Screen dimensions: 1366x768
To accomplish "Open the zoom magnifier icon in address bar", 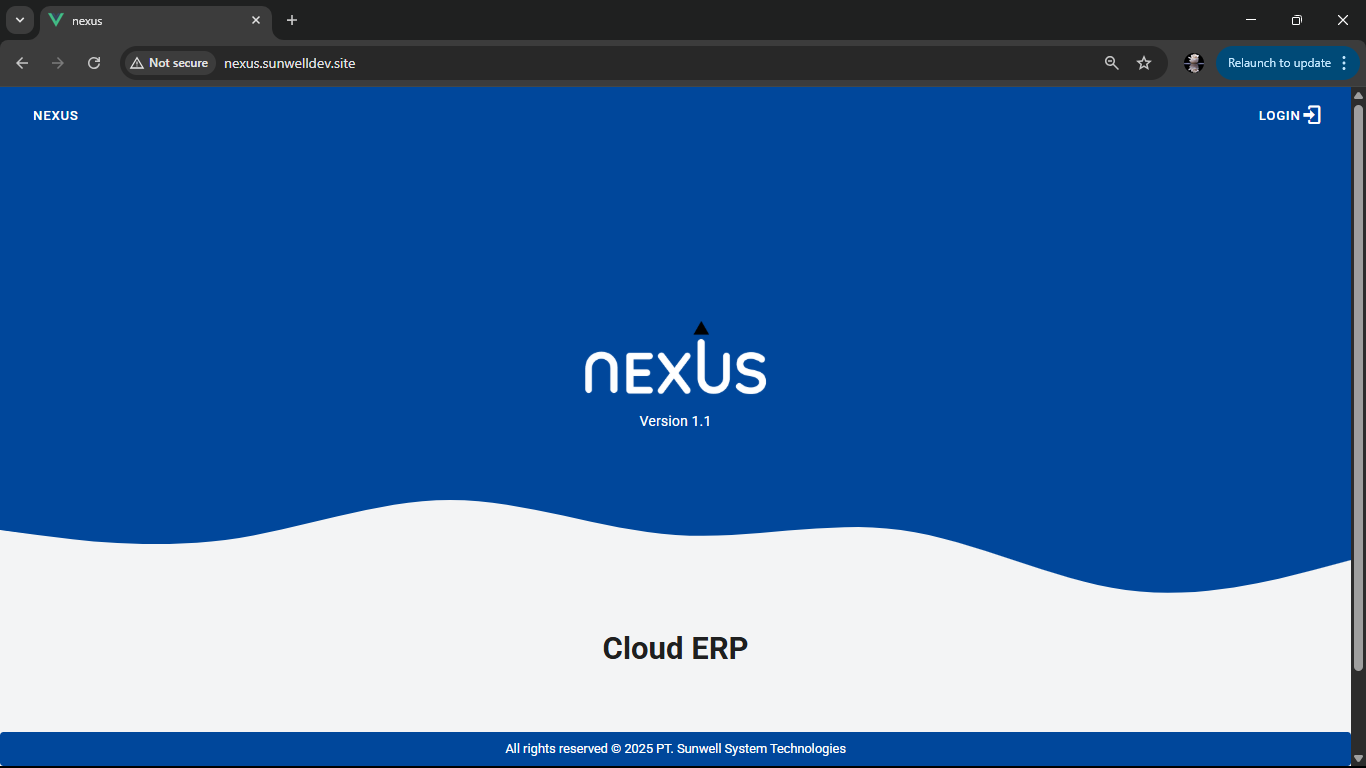I will click(1111, 63).
